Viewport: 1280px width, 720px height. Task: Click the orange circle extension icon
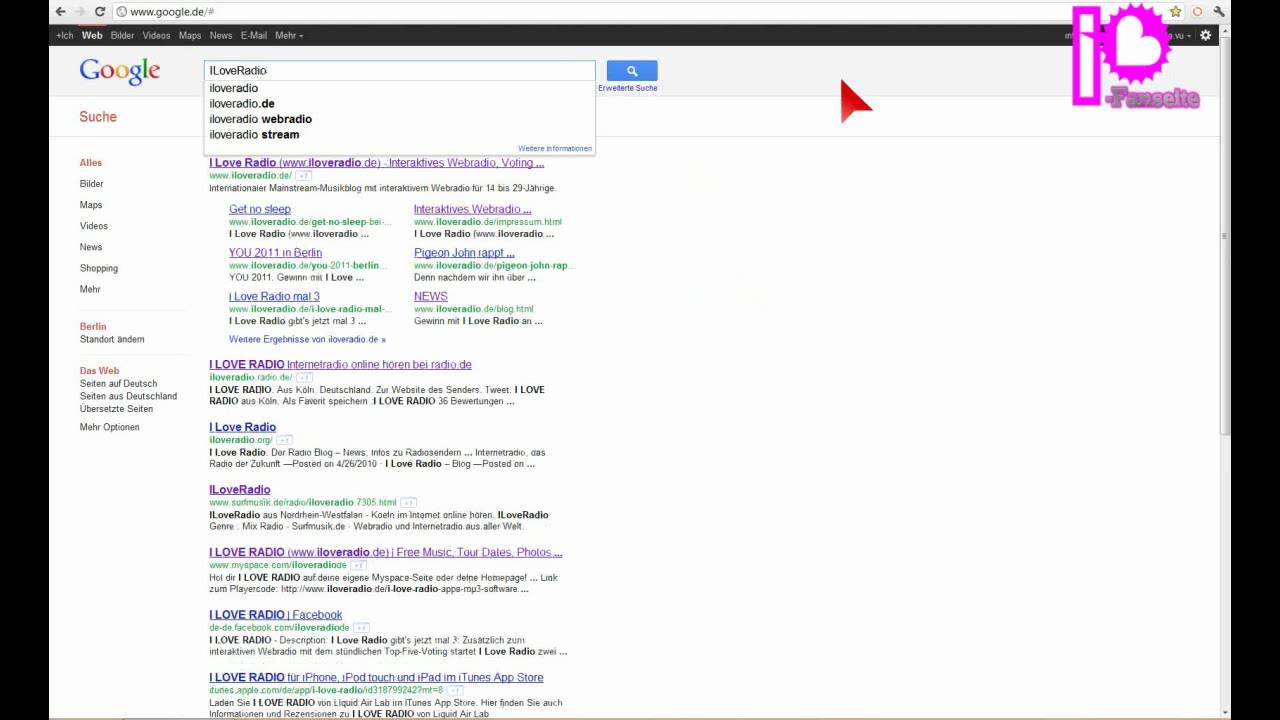[1197, 12]
